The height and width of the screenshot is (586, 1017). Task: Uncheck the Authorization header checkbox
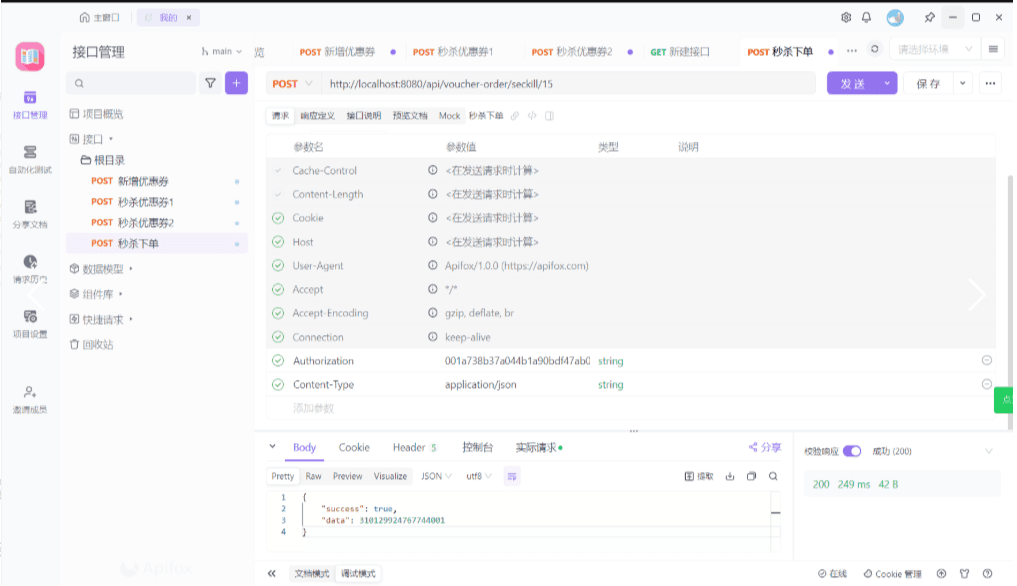coord(278,361)
